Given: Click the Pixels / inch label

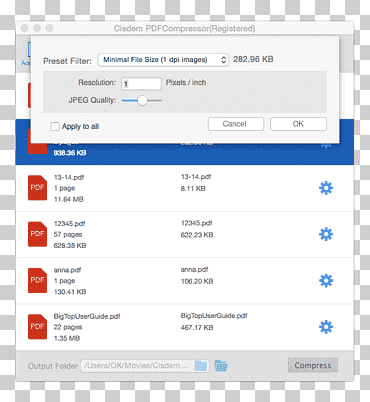Looking at the screenshot, I should [186, 83].
